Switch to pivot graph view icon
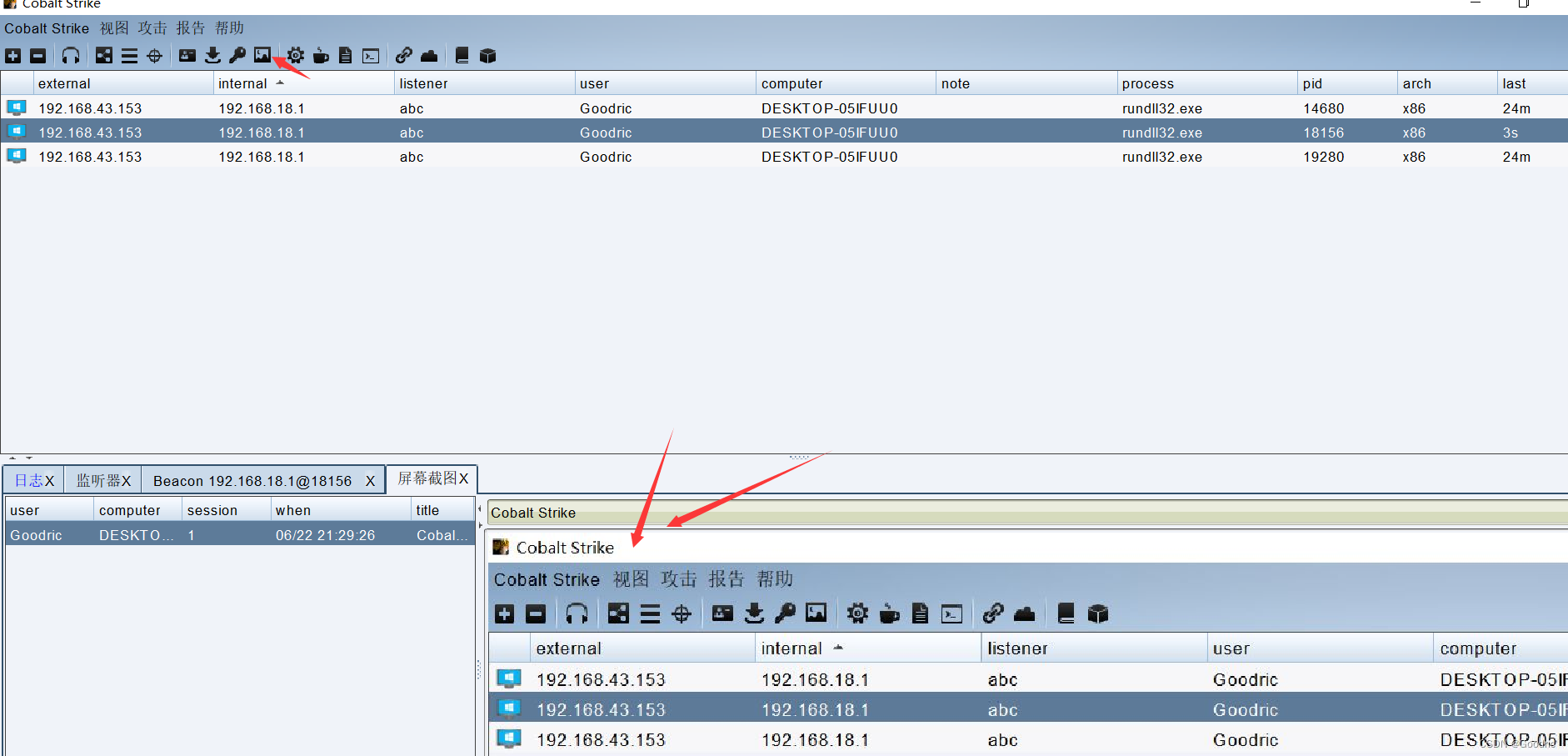1568x756 pixels. click(104, 56)
